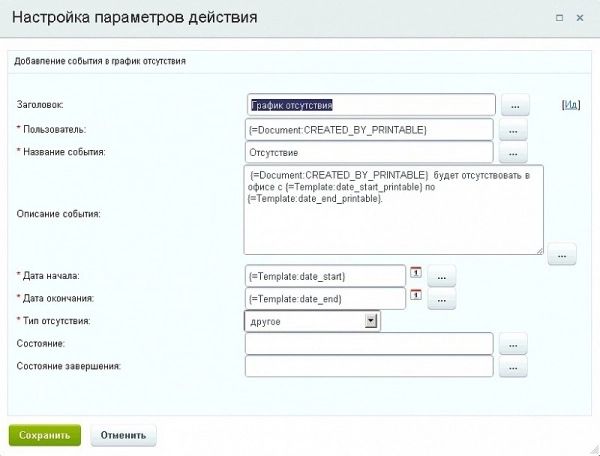Click the ellipsis button below Описание события
Screen dimensions: 600x456
[561, 254]
